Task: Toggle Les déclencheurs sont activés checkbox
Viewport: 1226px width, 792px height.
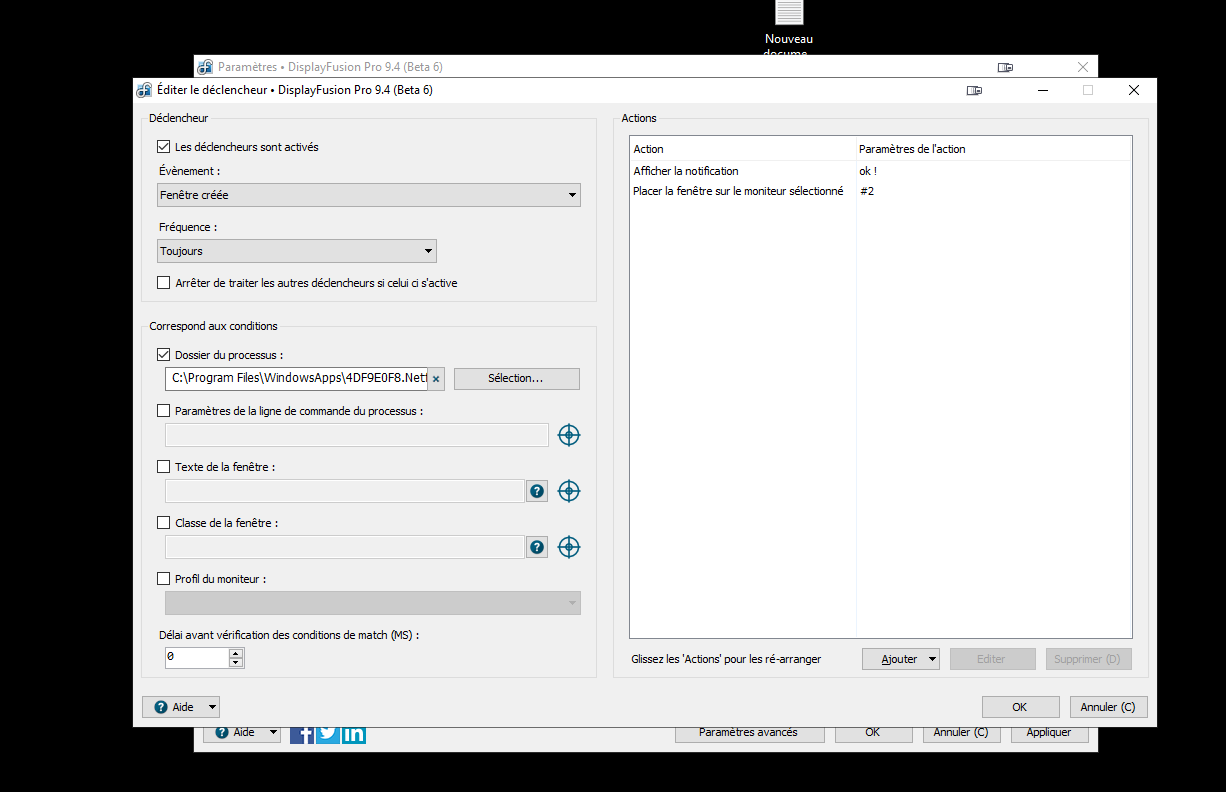Action: tap(164, 147)
